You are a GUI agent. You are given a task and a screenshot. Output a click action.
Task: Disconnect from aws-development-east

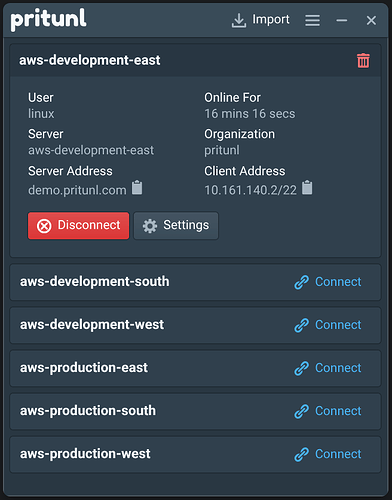coord(78,226)
